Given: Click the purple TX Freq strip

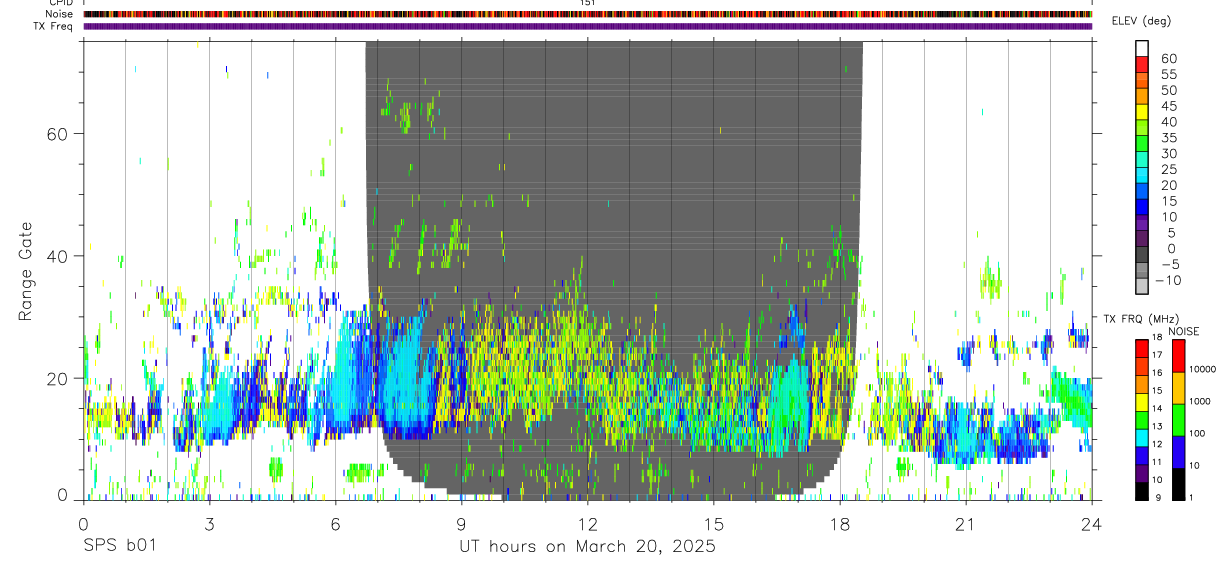Looking at the screenshot, I should point(587,26).
